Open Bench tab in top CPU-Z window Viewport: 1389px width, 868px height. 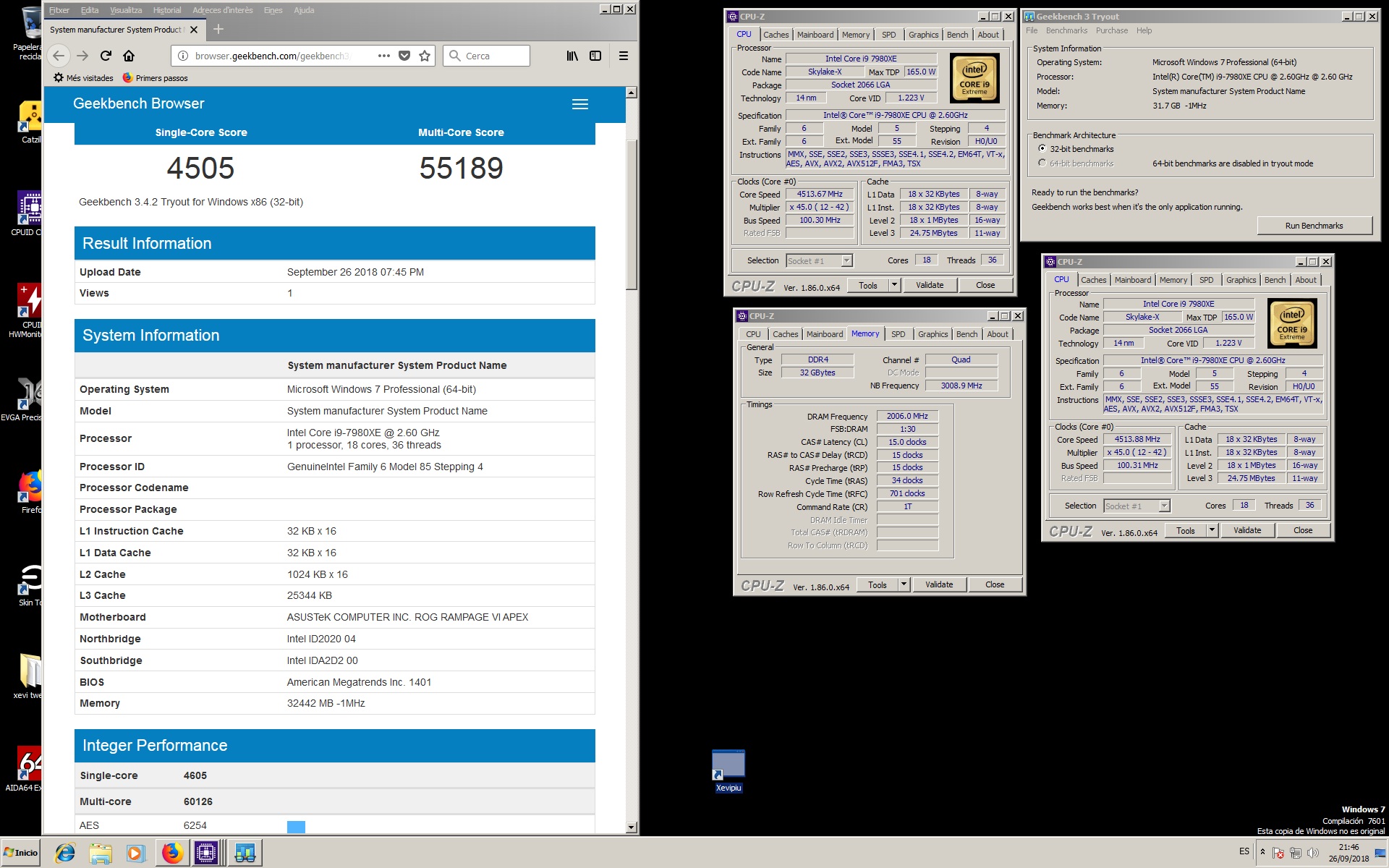(957, 35)
